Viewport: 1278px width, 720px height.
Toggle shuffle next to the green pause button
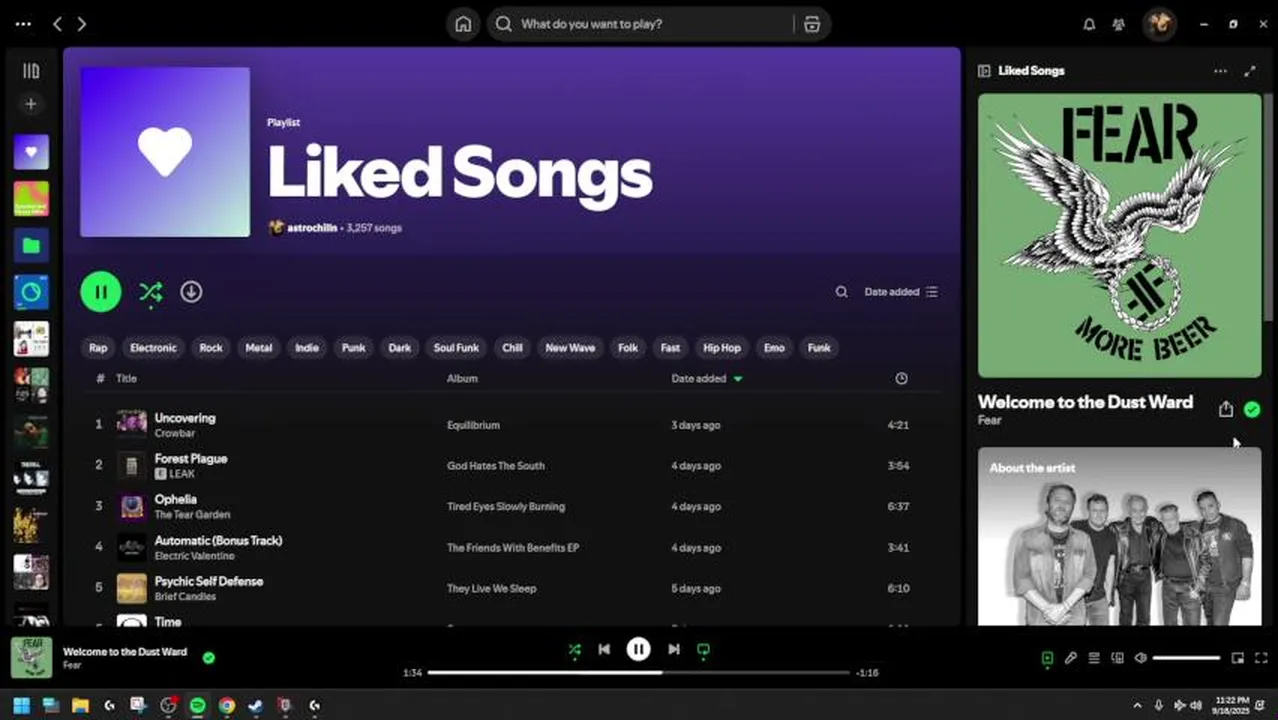(151, 292)
